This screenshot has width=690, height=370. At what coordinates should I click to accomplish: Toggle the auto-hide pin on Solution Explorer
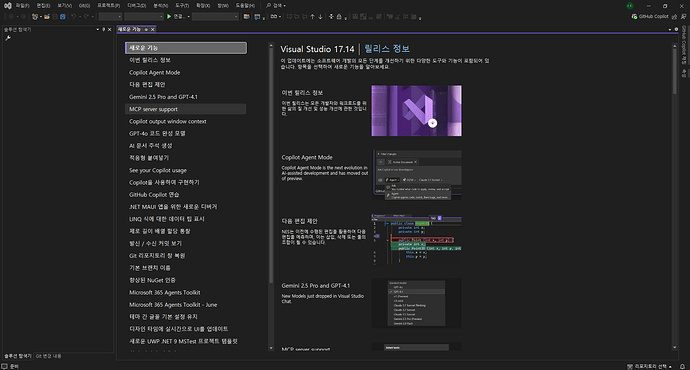(103, 29)
